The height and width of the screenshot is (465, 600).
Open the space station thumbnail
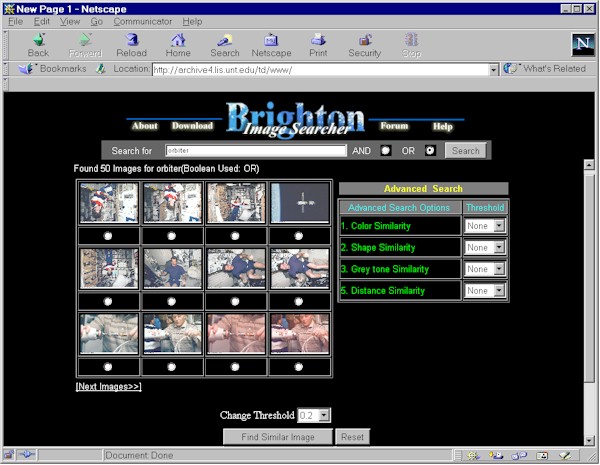pos(300,203)
